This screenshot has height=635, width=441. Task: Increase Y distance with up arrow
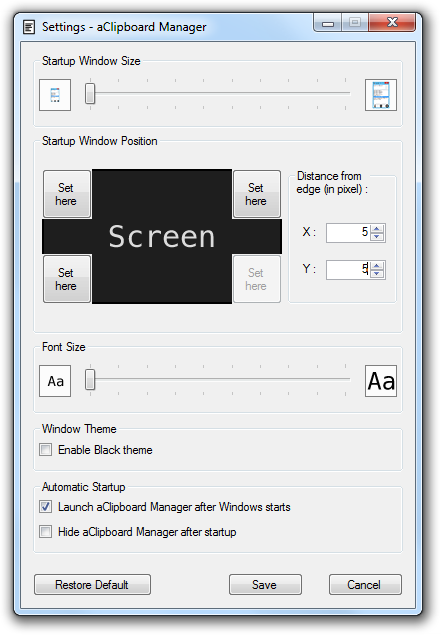pyautogui.click(x=377, y=265)
